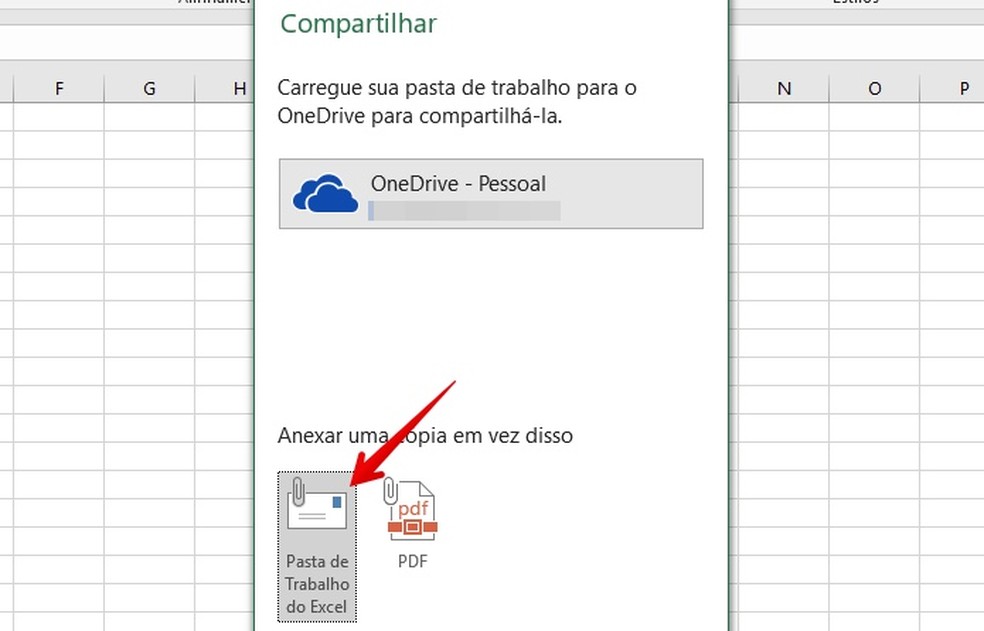Click the paperclip on the PDF icon
This screenshot has height=631, width=984.
coord(392,492)
